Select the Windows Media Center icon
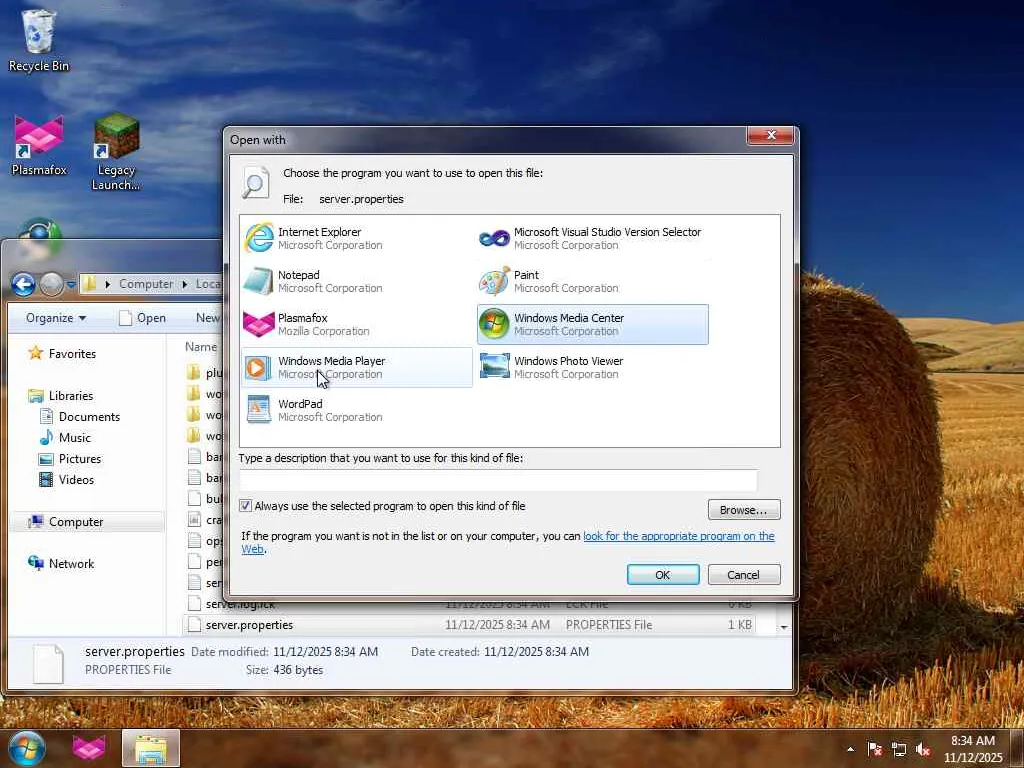Image resolution: width=1024 pixels, height=768 pixels. [x=494, y=325]
